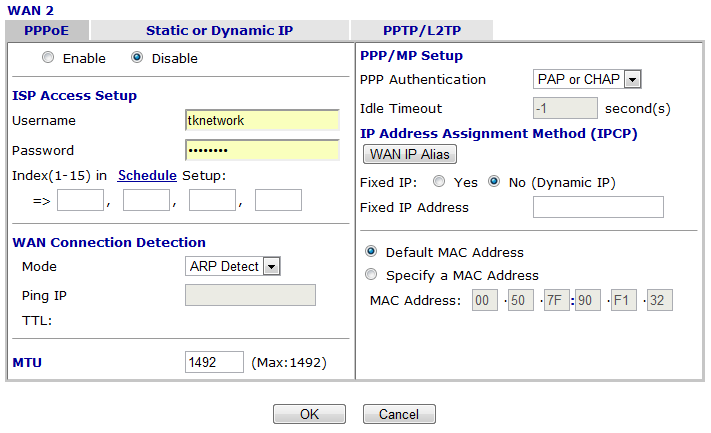Screen dimensions: 711x433
Task: Choose Yes for Fixed IP
Action: pos(439,182)
